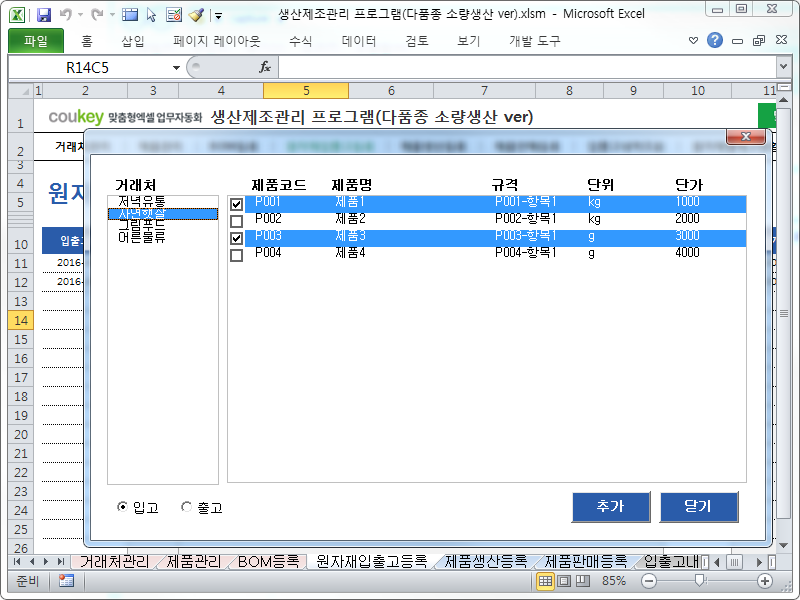Open the 삽입 ribbon tab
Screen dimensions: 800x600
click(x=133, y=41)
